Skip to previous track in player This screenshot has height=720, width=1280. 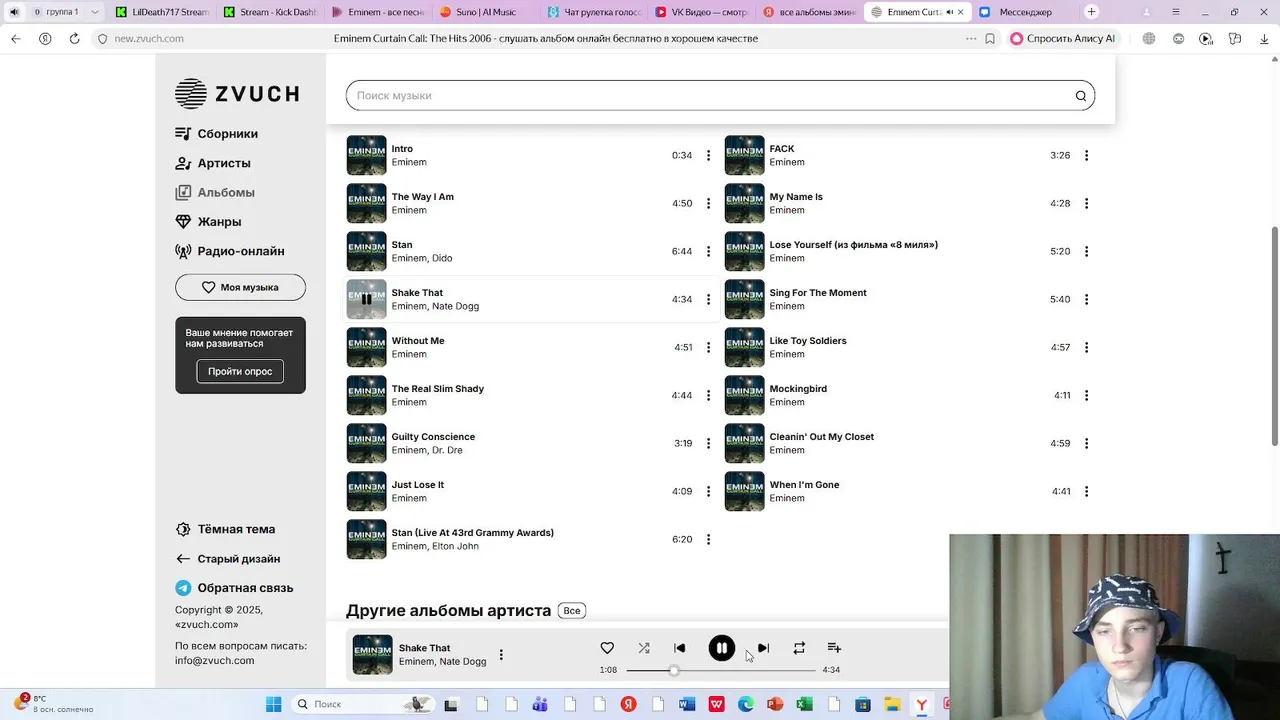click(680, 648)
